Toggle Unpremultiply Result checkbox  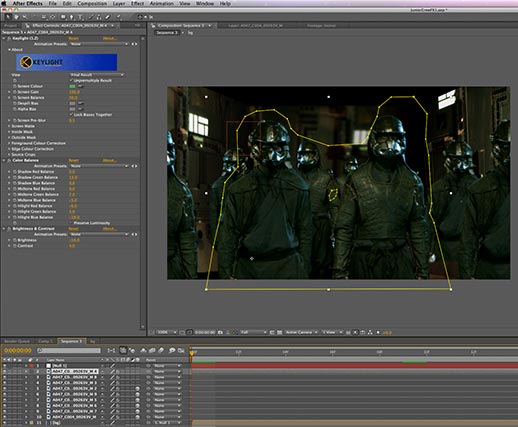click(x=71, y=80)
